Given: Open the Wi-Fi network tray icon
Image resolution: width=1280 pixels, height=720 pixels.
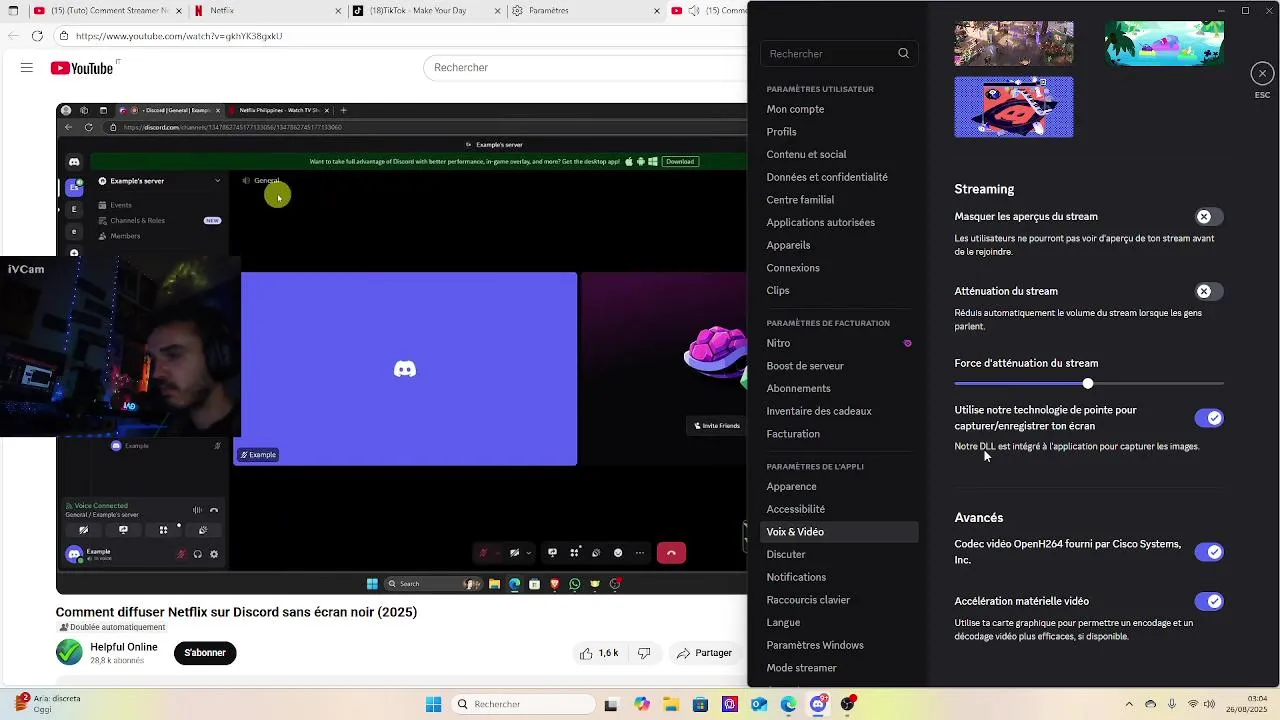Looking at the screenshot, I should point(1193,704).
